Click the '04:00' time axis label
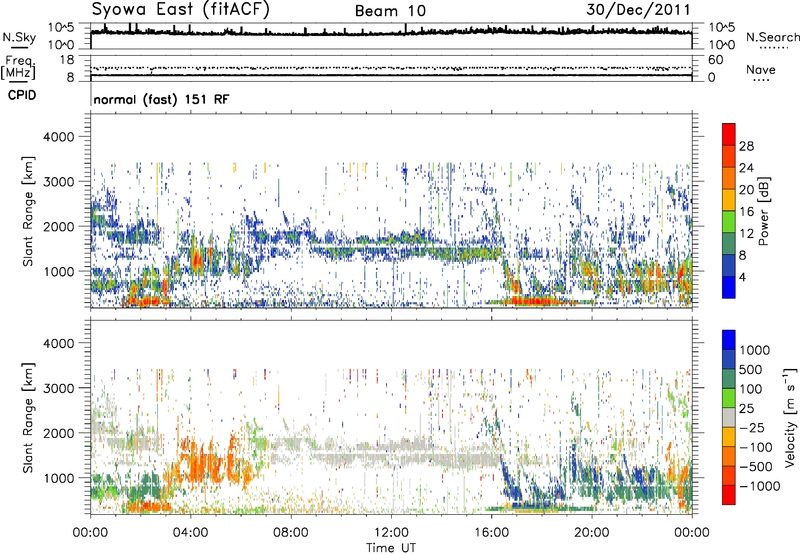This screenshot has height=554, width=800. click(190, 533)
